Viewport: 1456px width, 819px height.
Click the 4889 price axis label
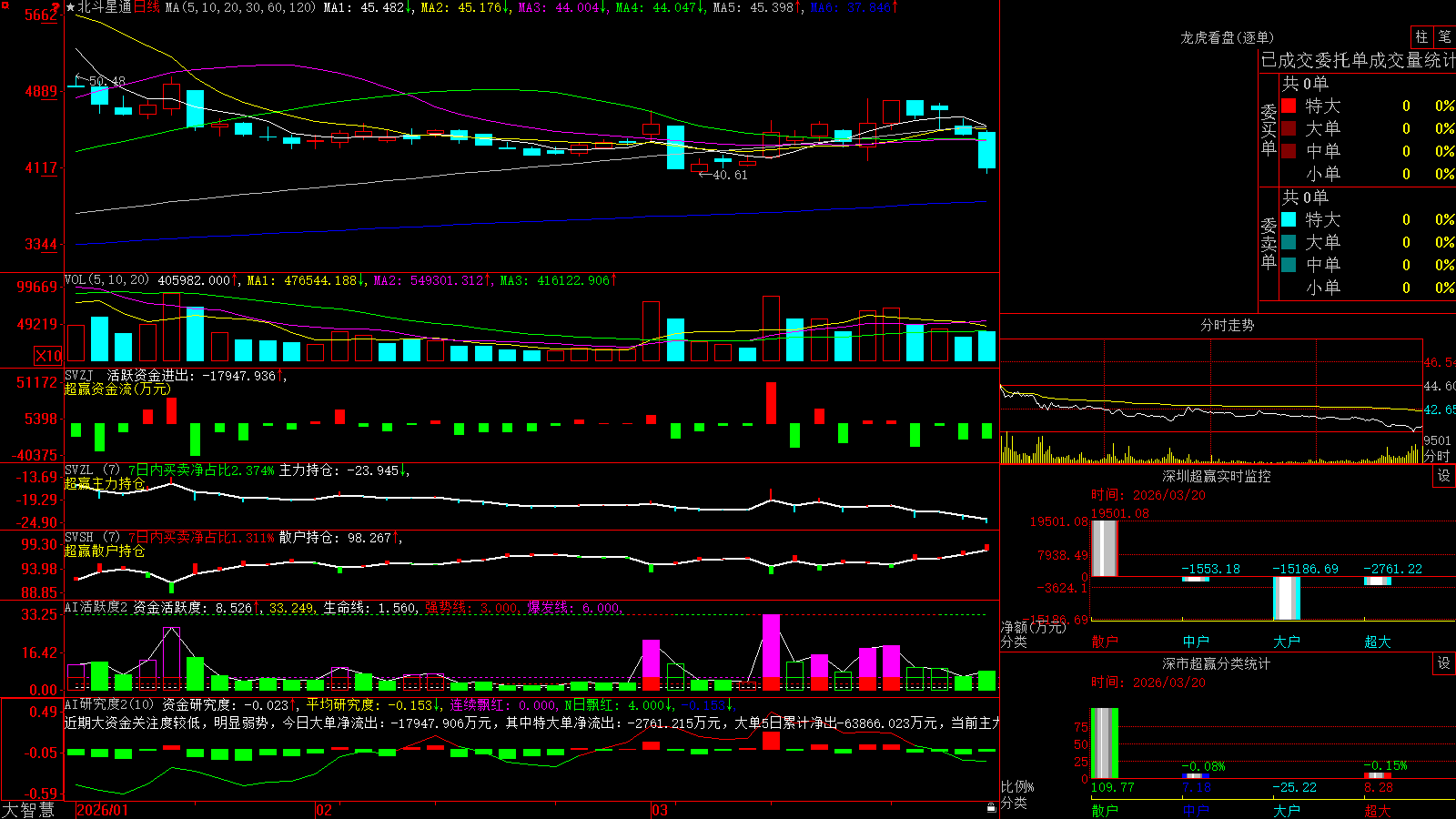point(41,91)
